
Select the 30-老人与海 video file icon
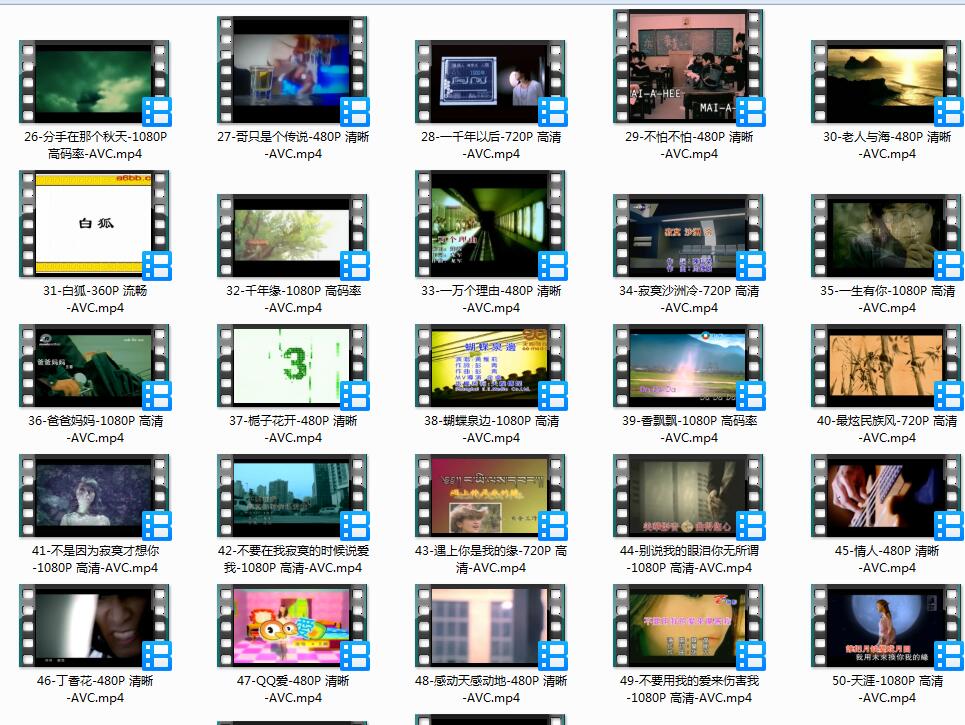point(887,82)
